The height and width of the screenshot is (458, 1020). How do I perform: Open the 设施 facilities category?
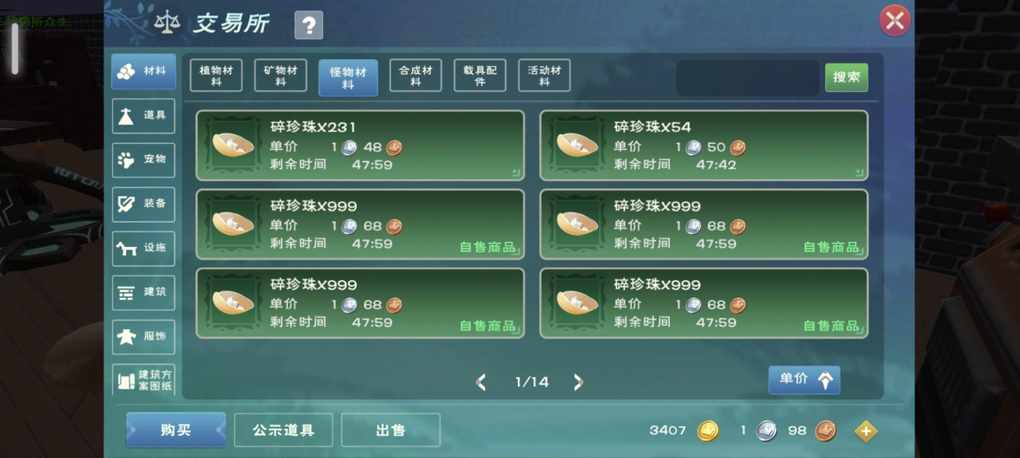tap(143, 249)
